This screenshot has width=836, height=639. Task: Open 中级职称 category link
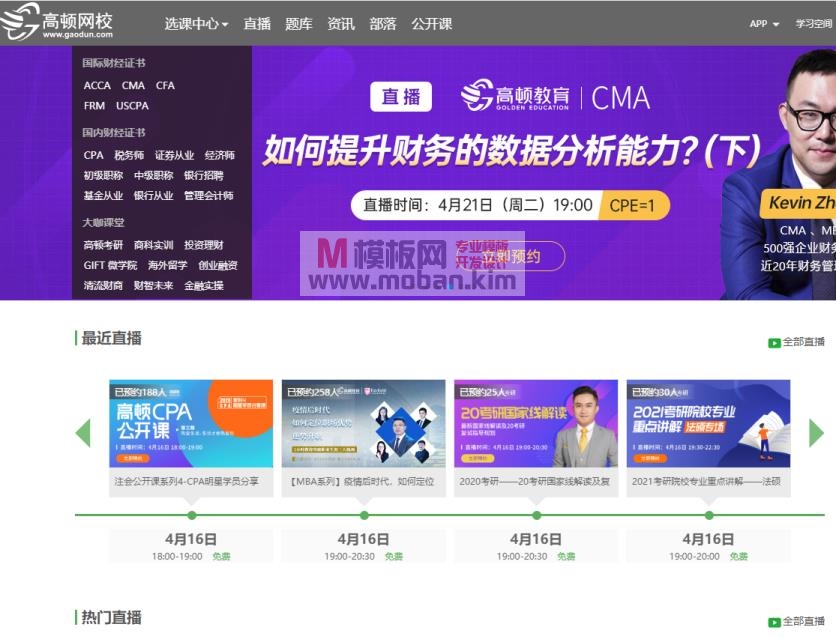(x=154, y=175)
